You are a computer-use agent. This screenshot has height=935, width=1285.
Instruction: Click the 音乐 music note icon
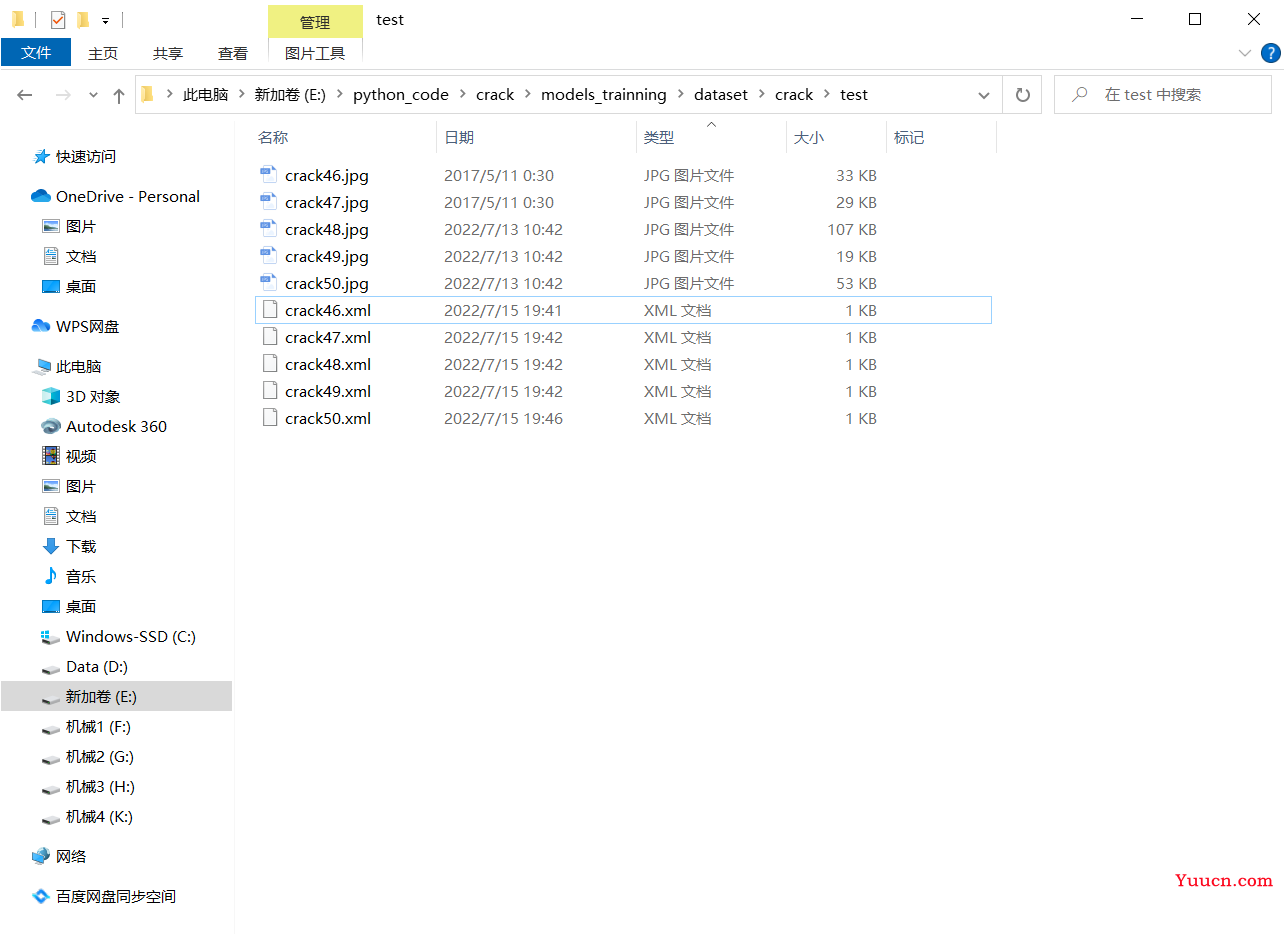pyautogui.click(x=51, y=576)
